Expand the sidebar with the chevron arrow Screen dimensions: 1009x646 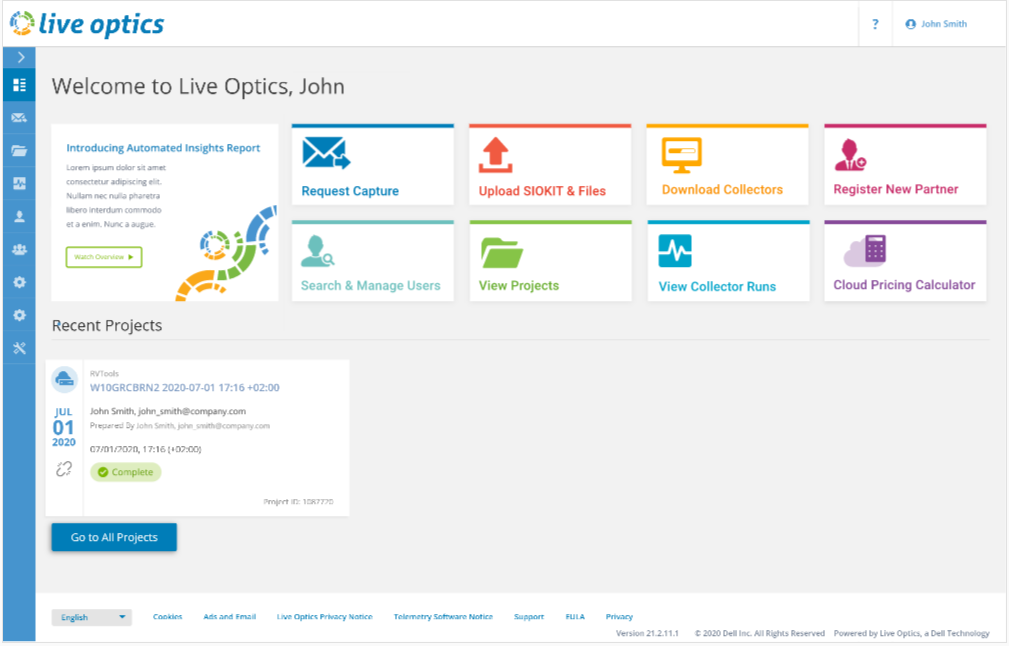pyautogui.click(x=21, y=57)
